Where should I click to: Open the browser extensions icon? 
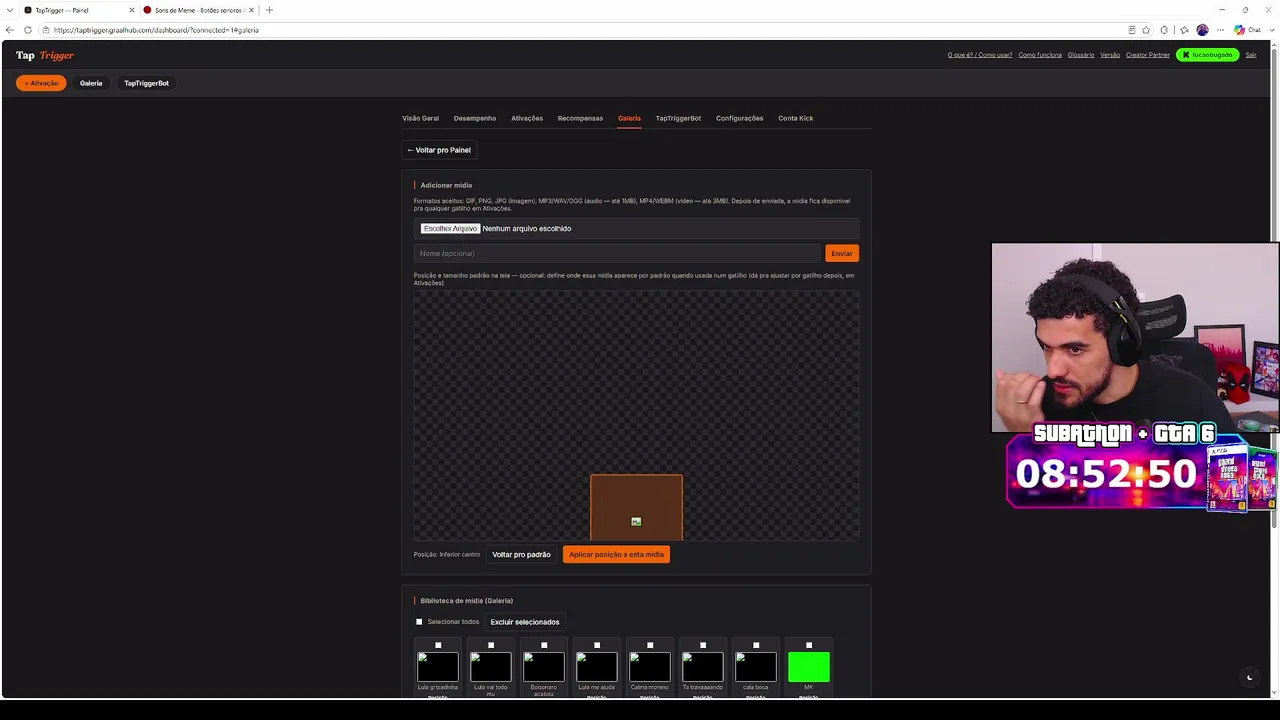pos(1164,30)
